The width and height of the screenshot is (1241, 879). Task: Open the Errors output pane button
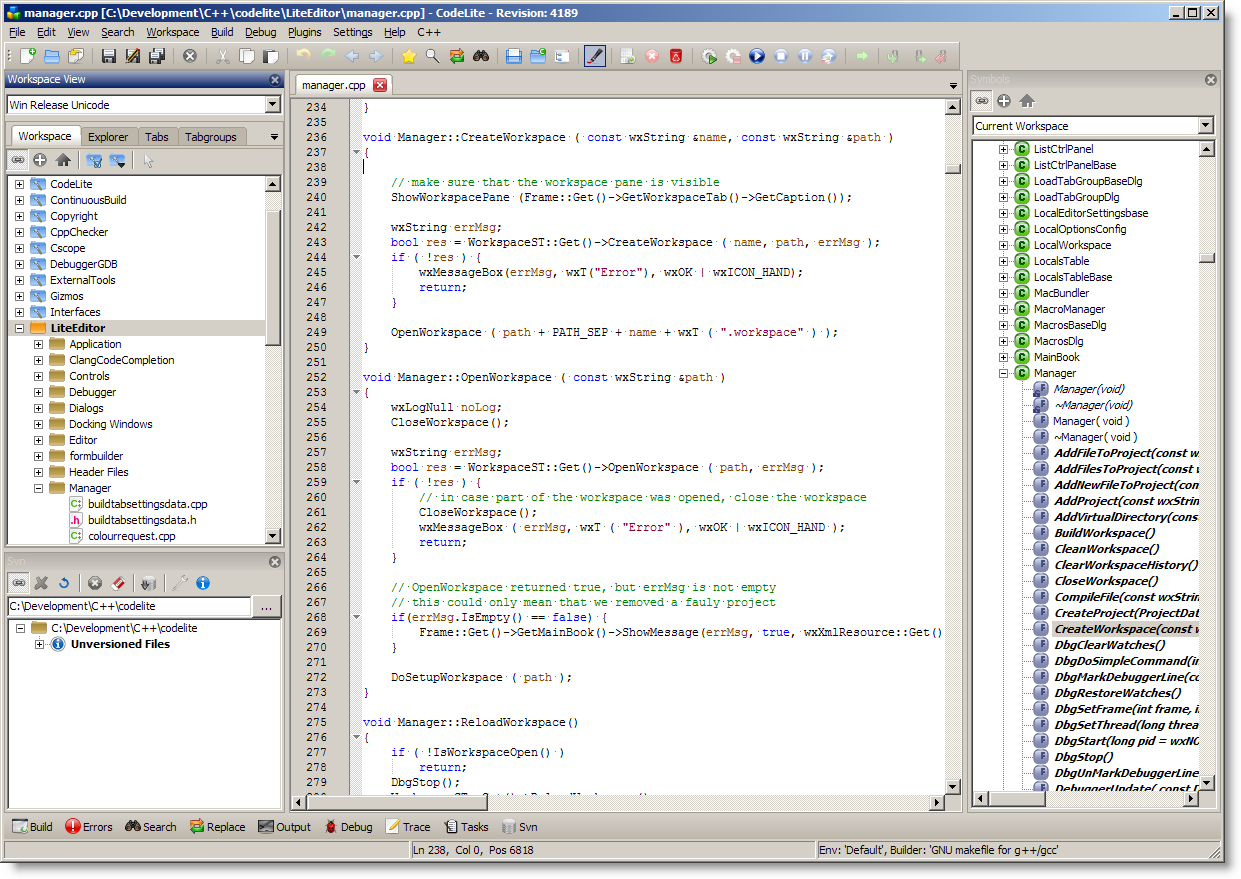[x=88, y=827]
